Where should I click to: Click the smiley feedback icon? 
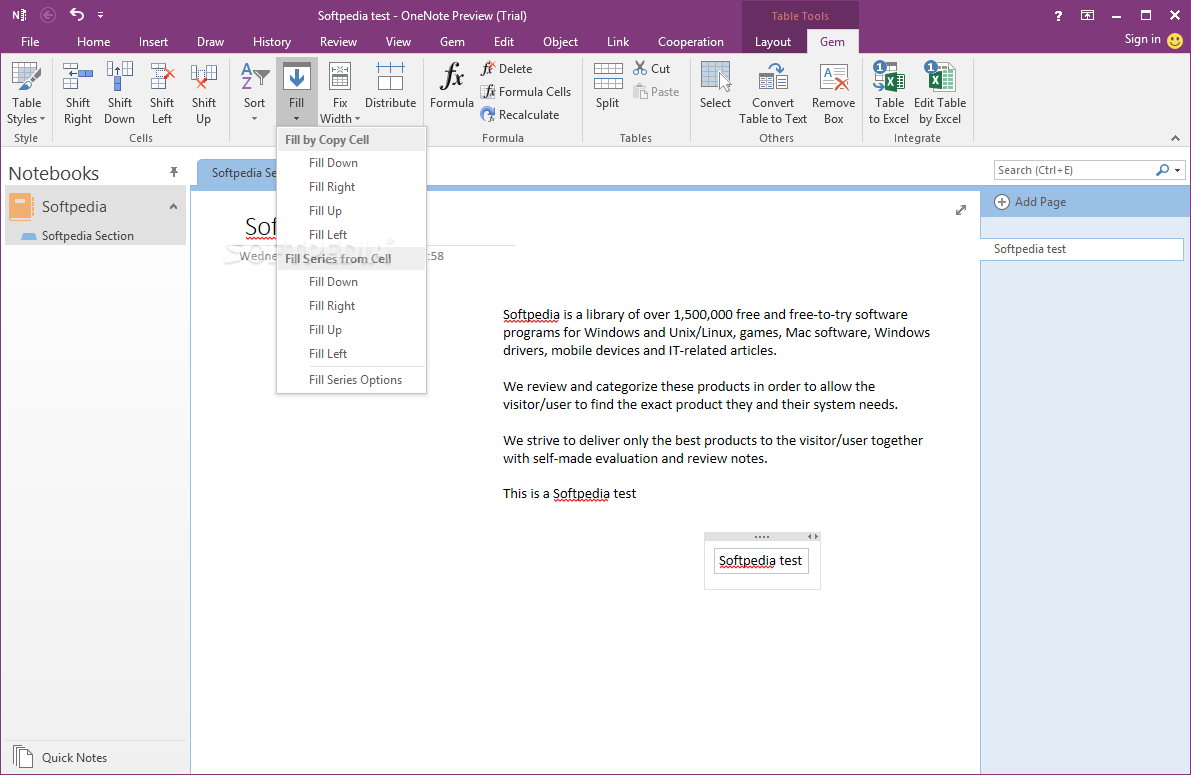1175,40
